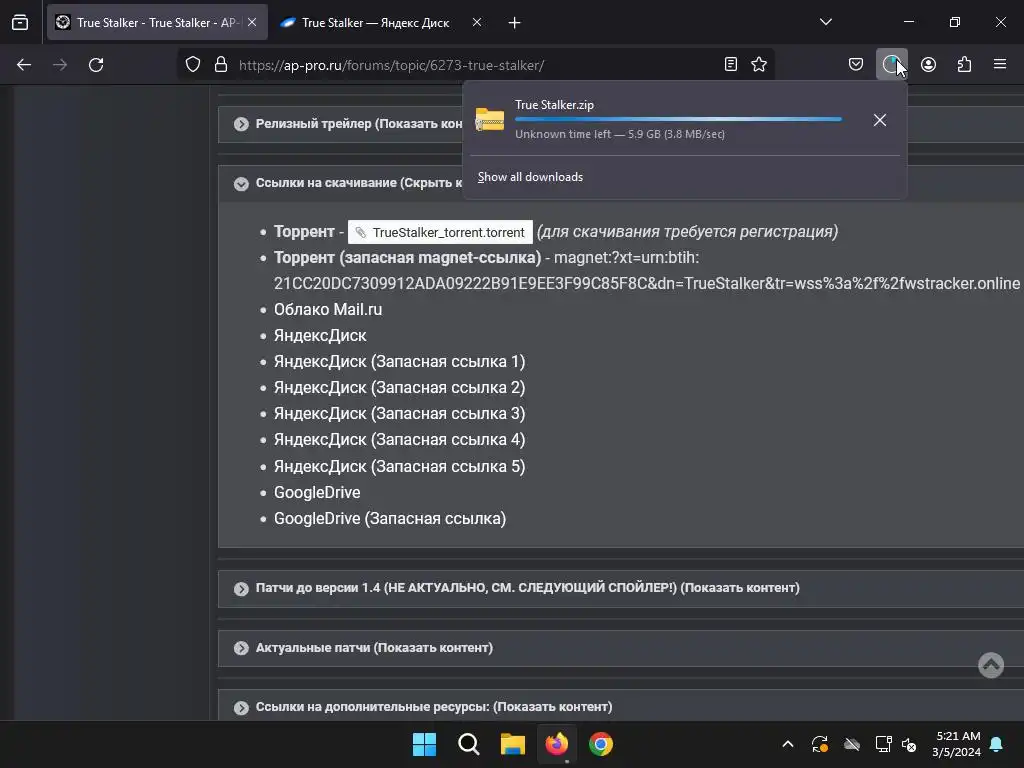Image resolution: width=1024 pixels, height=768 pixels.
Task: Click the OneDrive cloud tray icon
Action: pos(852,744)
